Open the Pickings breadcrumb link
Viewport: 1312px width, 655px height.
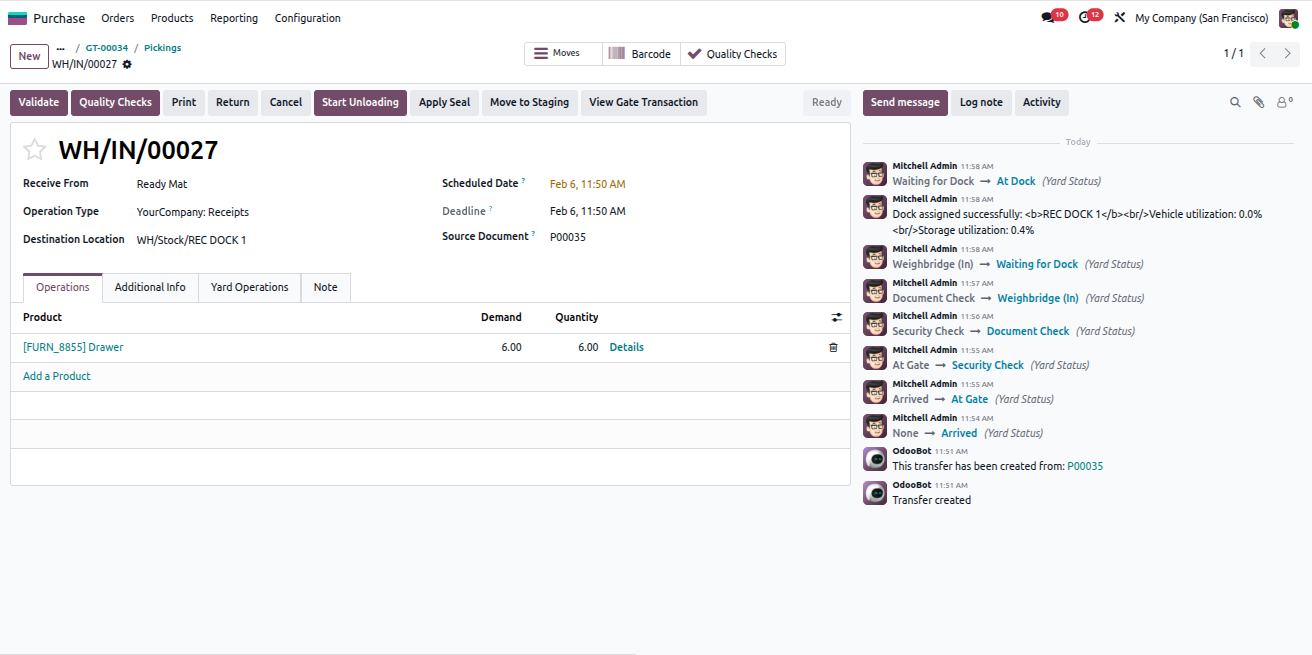tap(163, 48)
